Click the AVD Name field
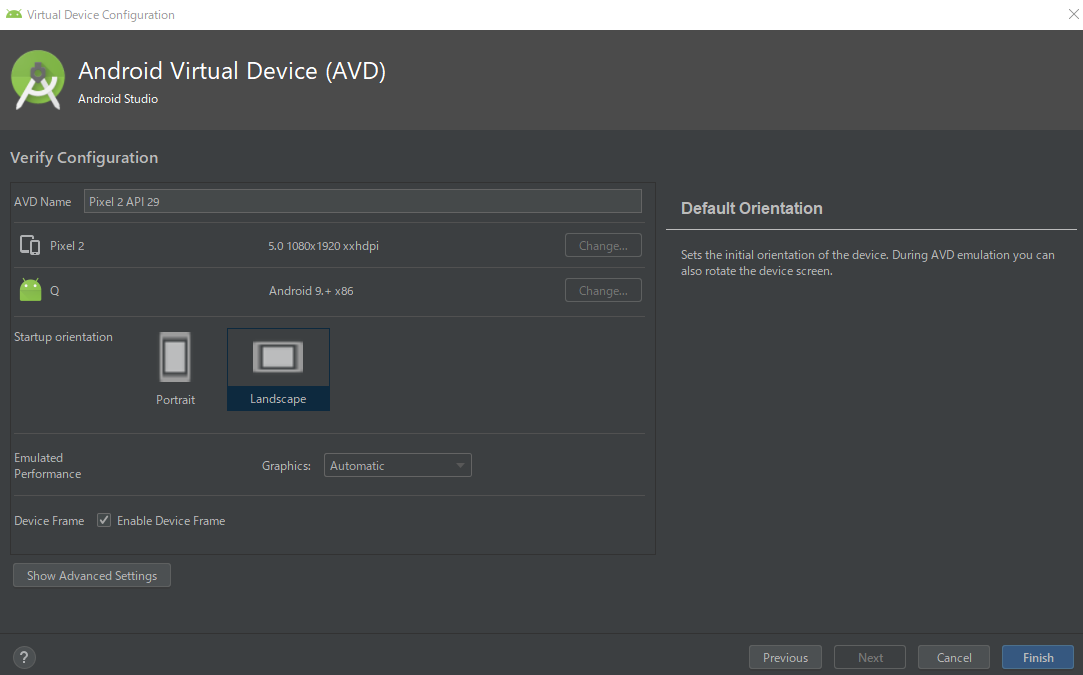Viewport: 1083px width, 675px height. [363, 201]
